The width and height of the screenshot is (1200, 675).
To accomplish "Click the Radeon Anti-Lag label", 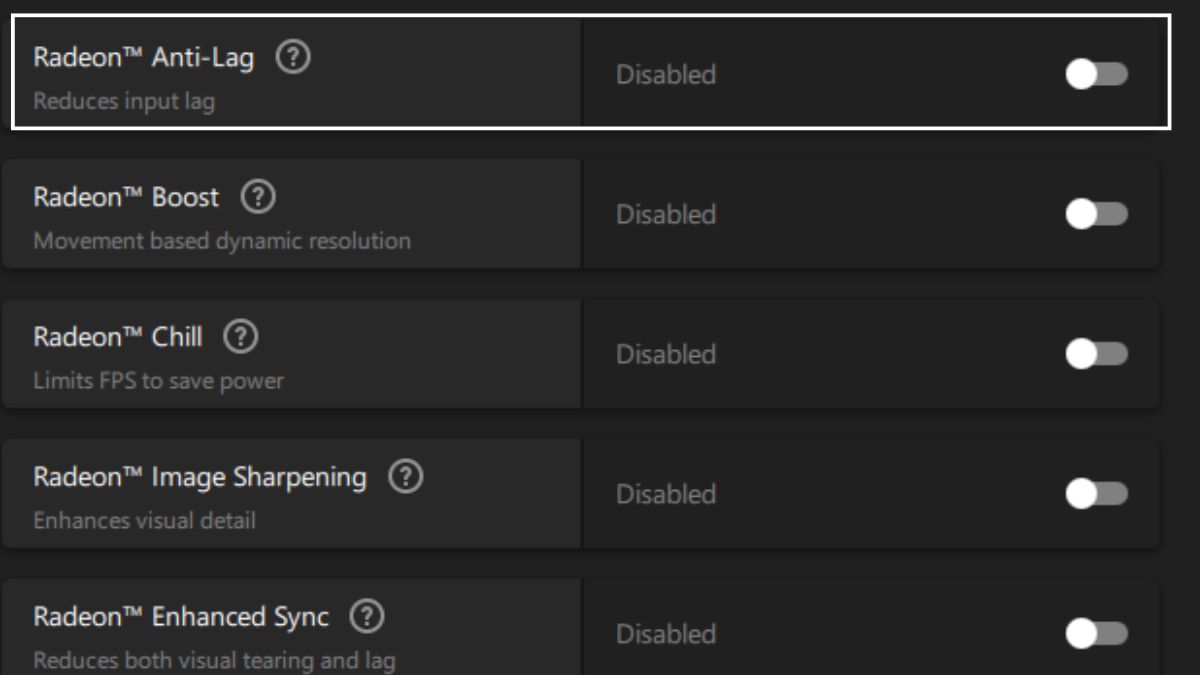I will click(144, 58).
